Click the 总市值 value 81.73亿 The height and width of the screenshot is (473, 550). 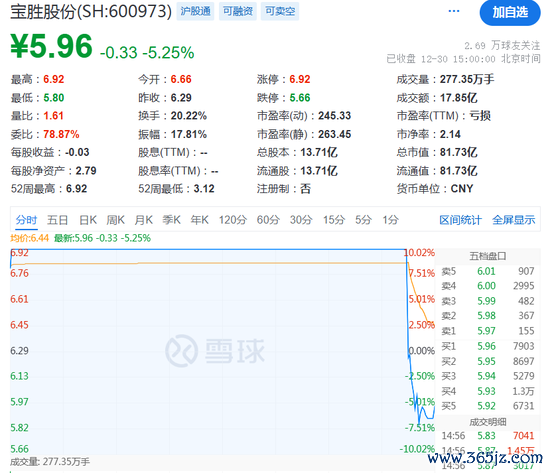458,152
